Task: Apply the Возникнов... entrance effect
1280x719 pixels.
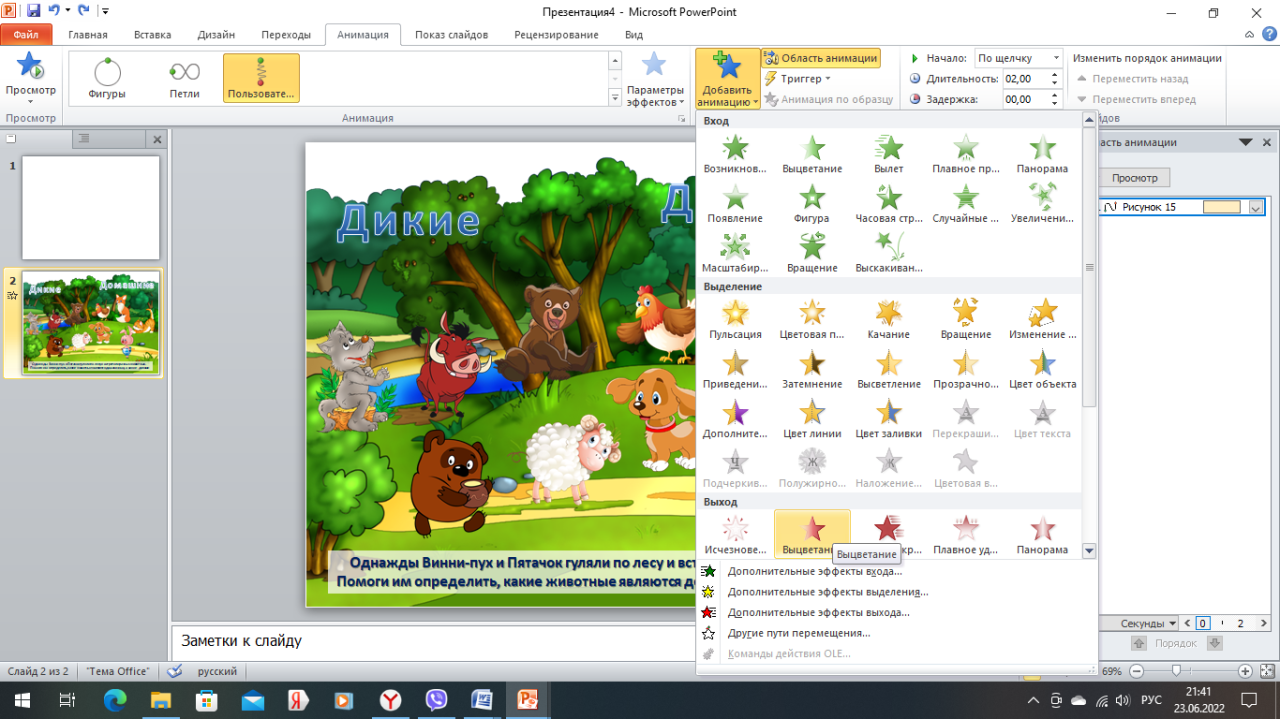Action: point(735,153)
